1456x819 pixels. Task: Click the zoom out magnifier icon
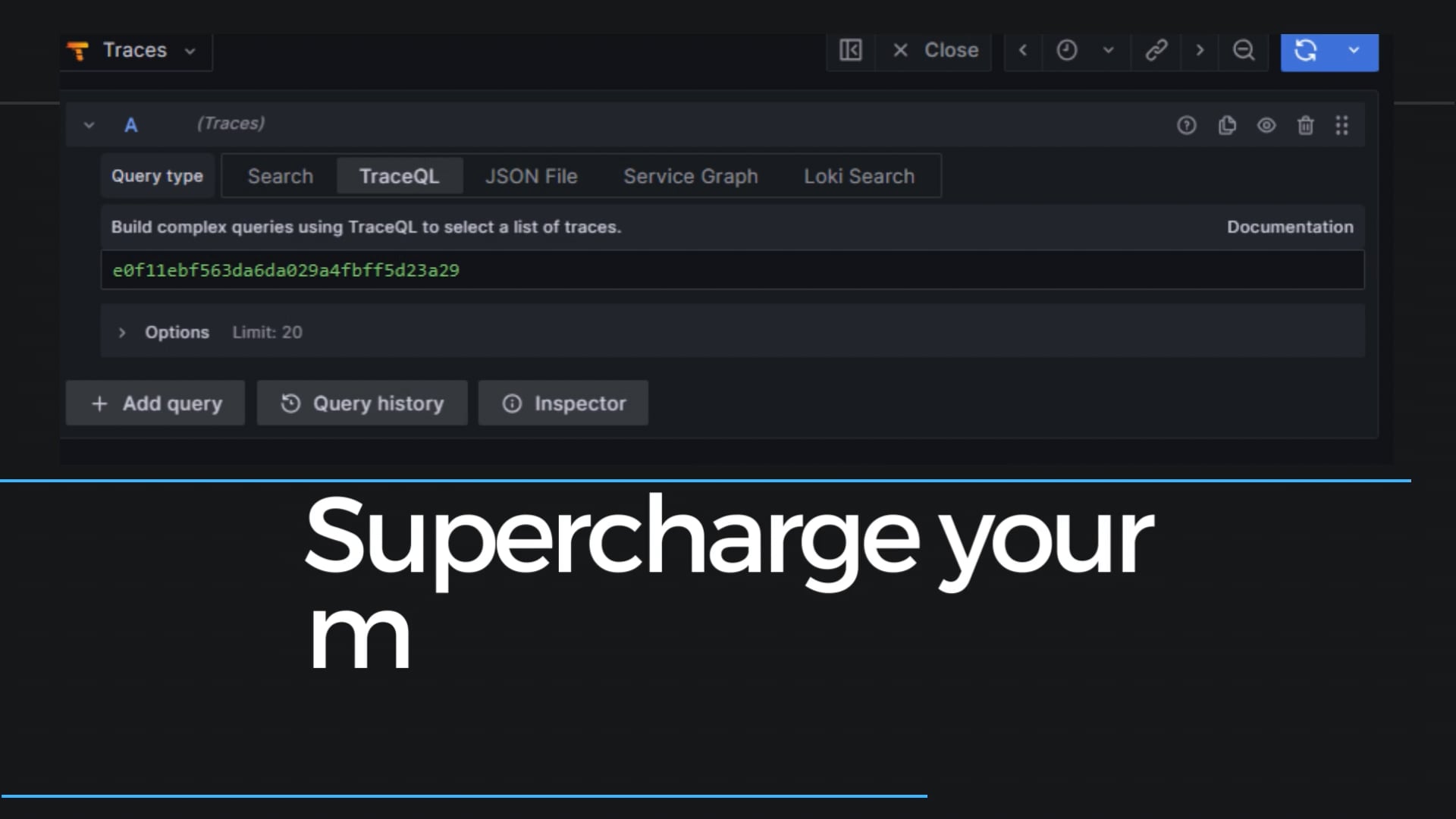click(1244, 50)
